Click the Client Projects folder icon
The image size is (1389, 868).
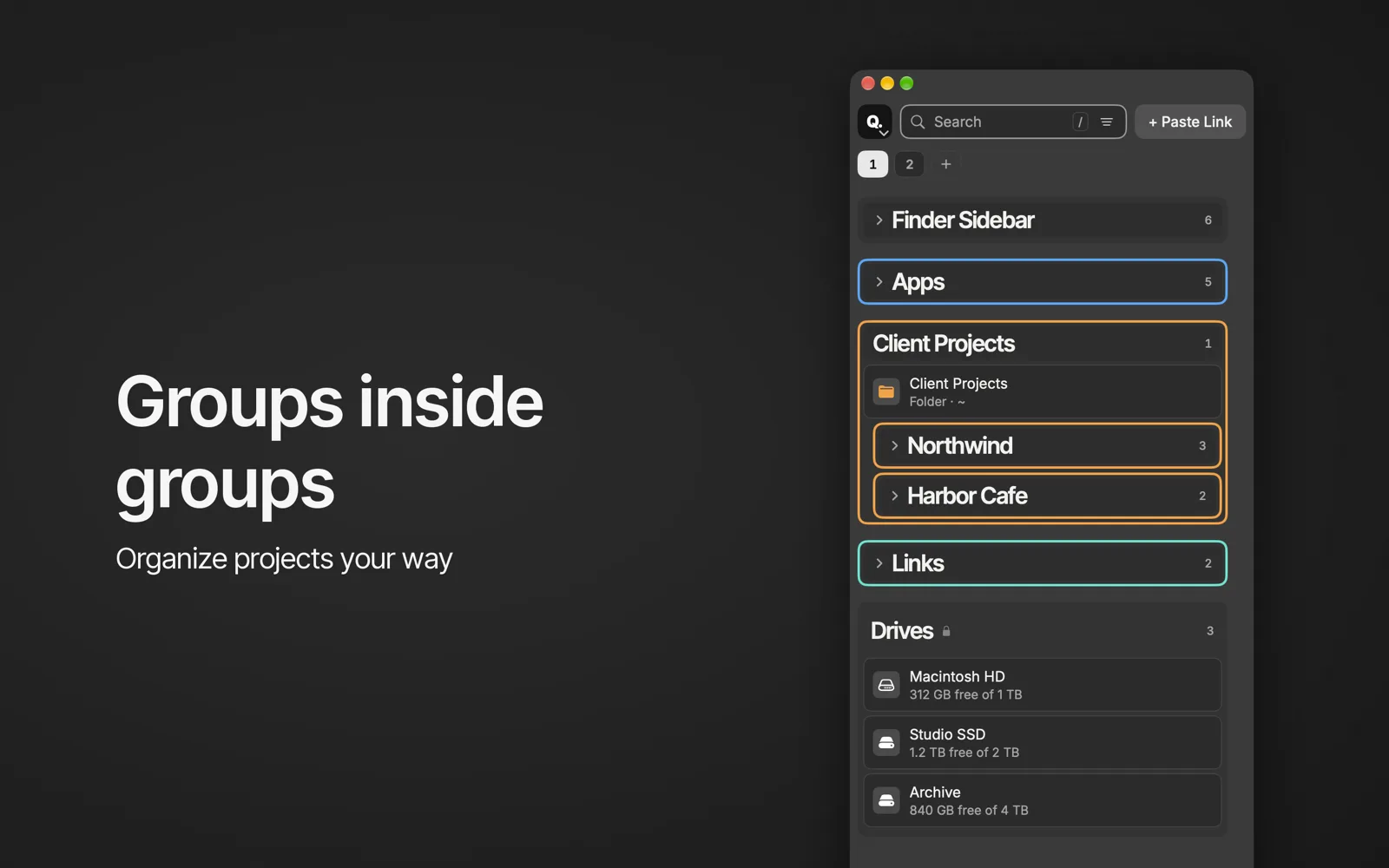886,391
